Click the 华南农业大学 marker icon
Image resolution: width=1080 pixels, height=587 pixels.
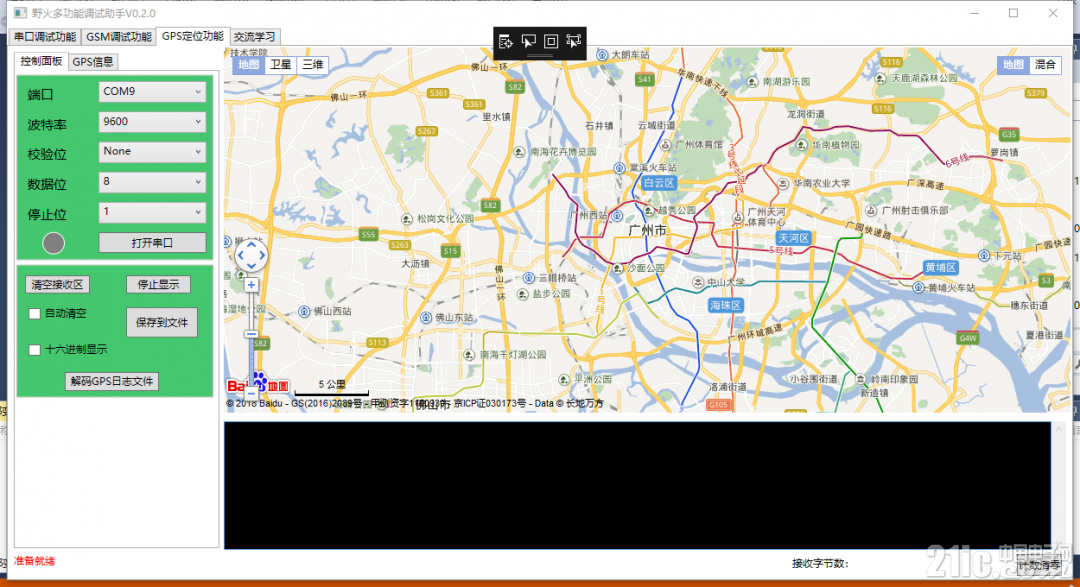[783, 184]
